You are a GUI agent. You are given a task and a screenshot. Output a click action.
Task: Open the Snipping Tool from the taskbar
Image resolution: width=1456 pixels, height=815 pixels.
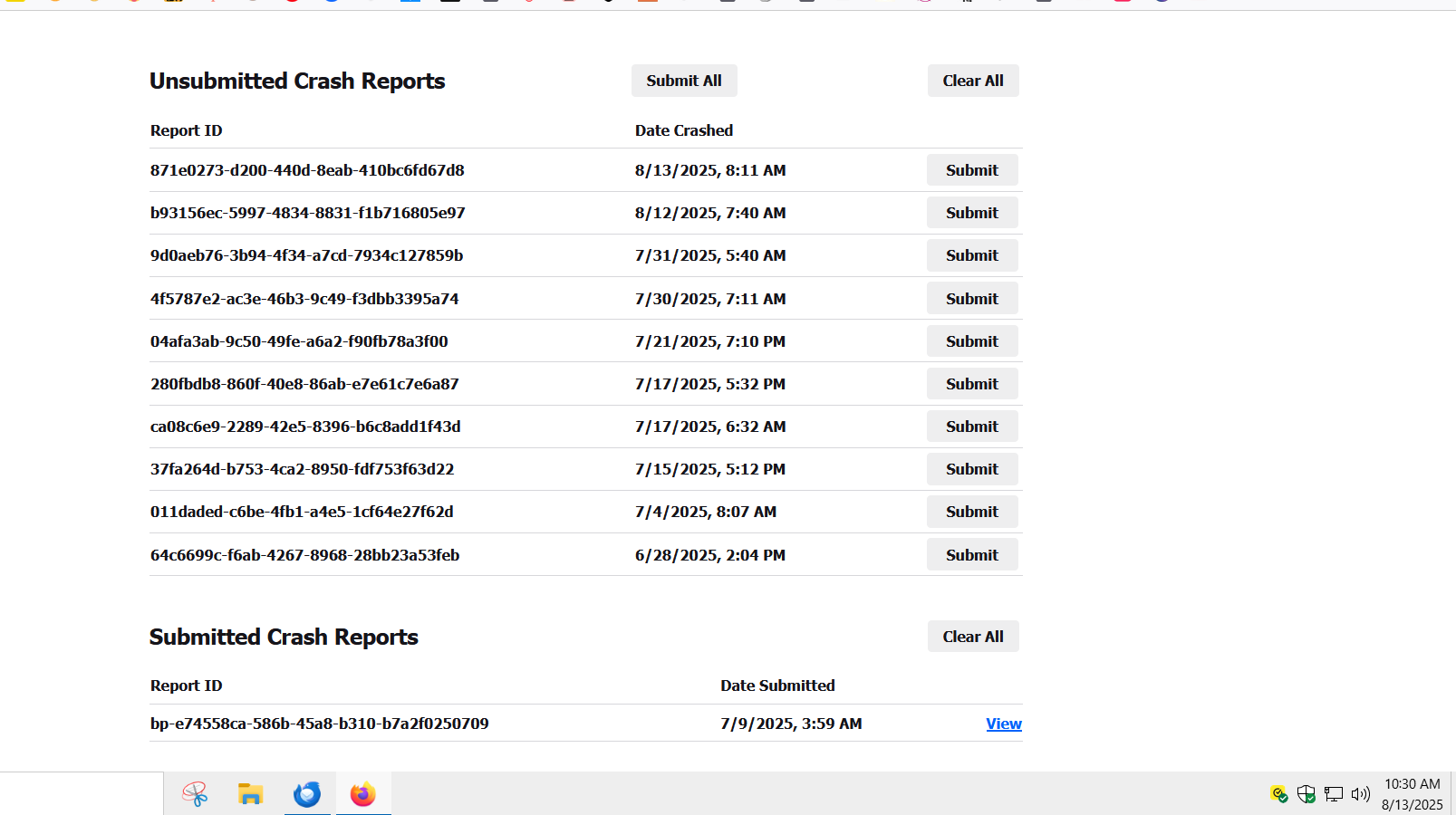click(x=195, y=794)
